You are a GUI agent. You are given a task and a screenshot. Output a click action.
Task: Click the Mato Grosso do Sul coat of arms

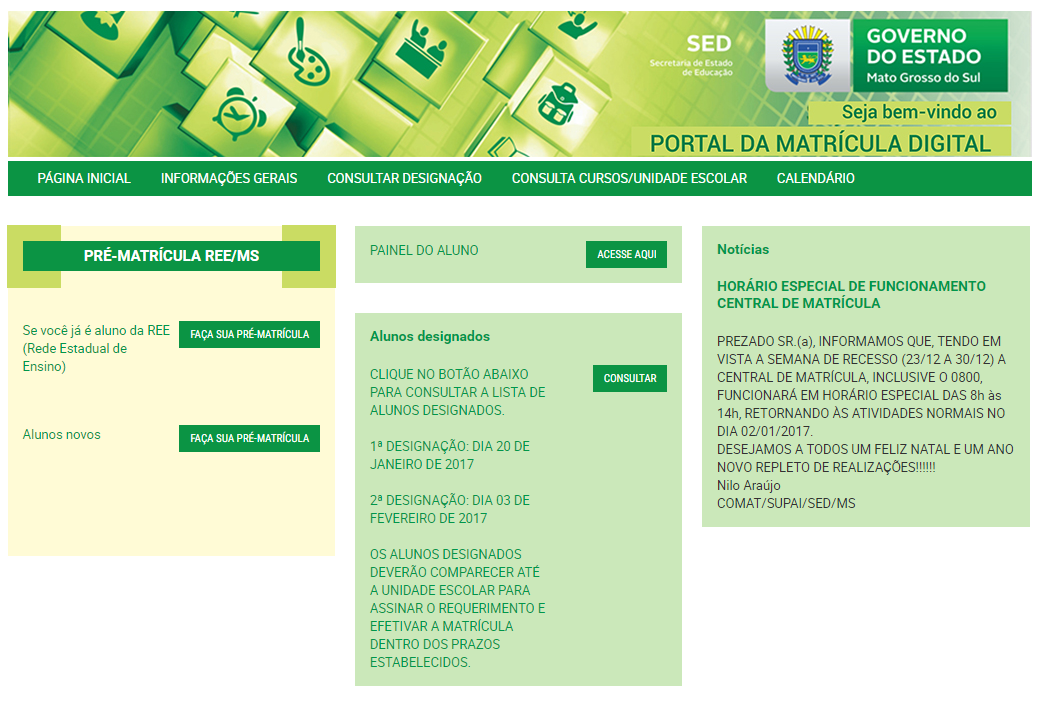tap(808, 55)
